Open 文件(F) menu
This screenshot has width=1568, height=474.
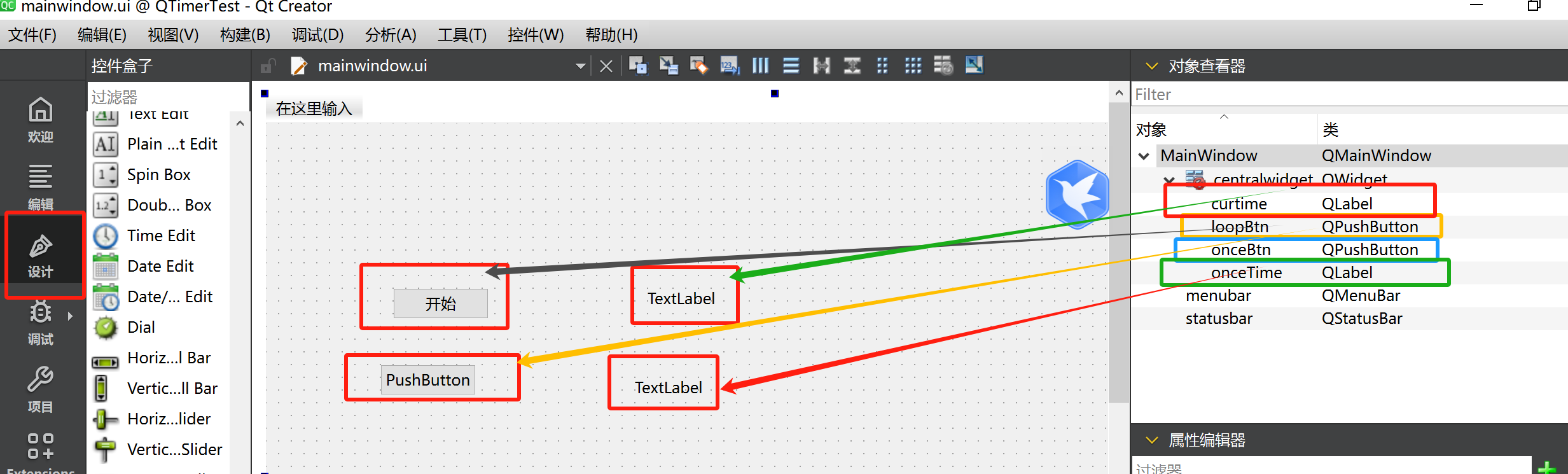[x=32, y=34]
